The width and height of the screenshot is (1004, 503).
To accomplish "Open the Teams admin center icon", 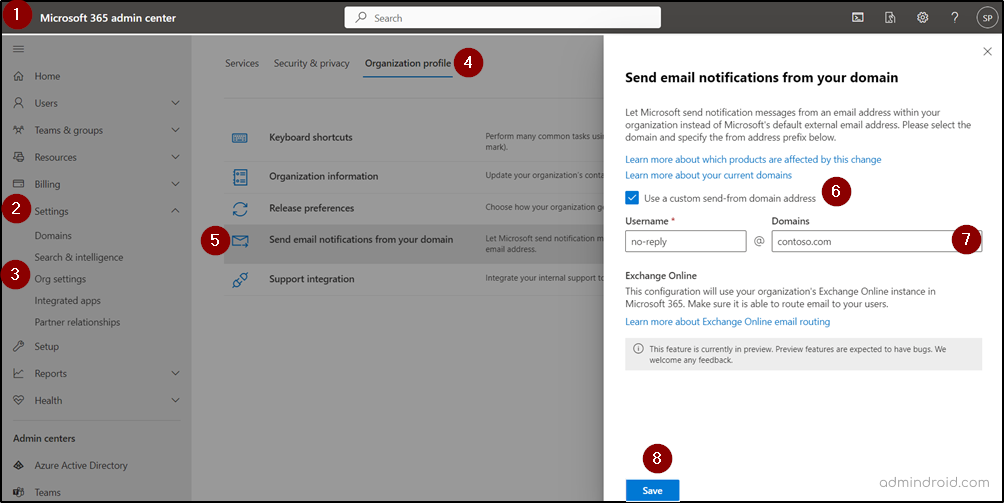I will pos(19,492).
